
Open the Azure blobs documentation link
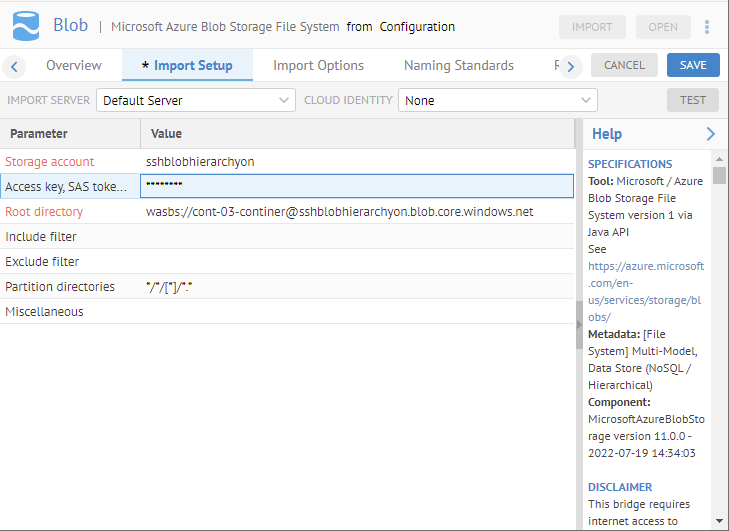pyautogui.click(x=645, y=291)
